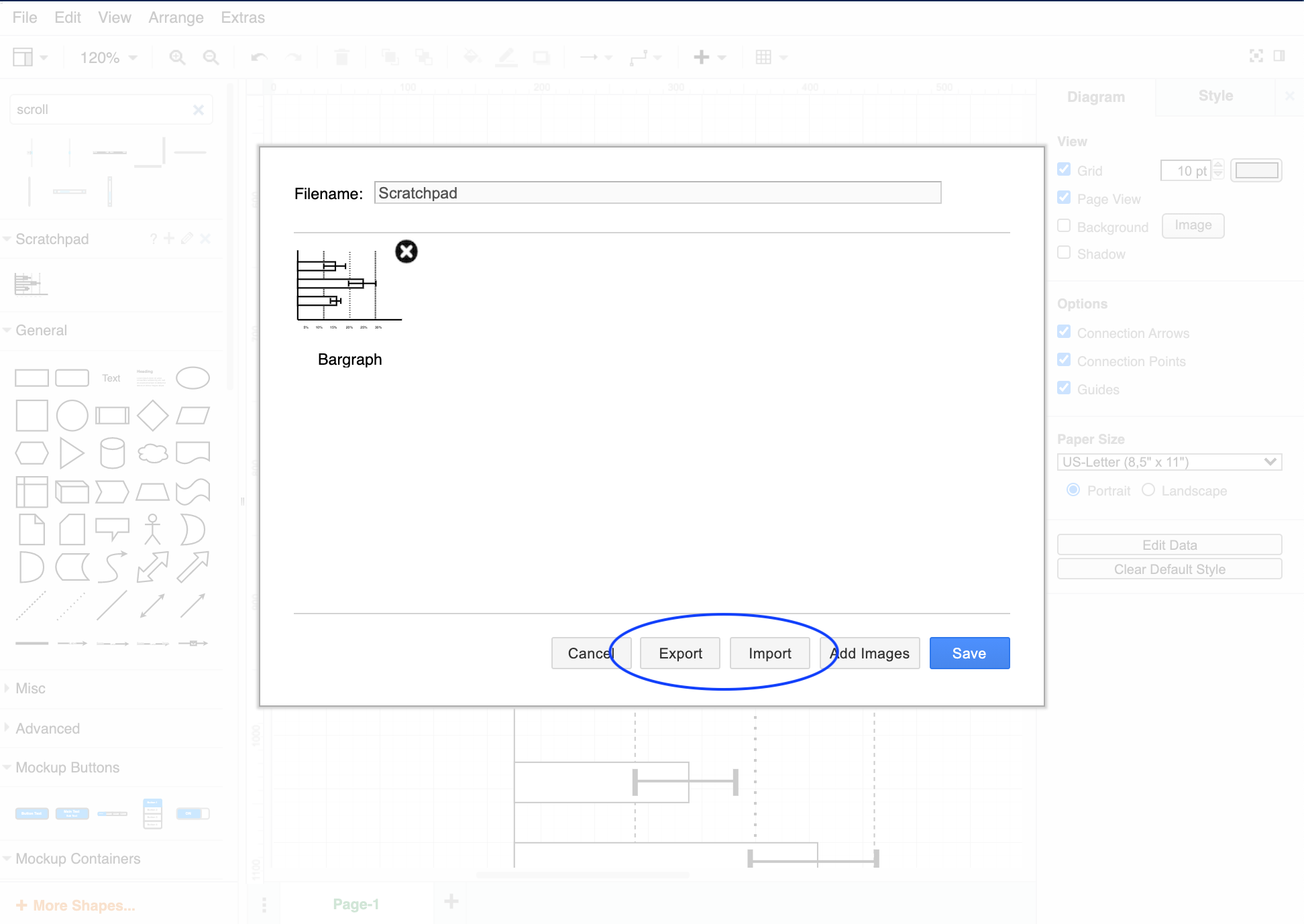
Task: Click the delete trash icon
Action: 341,58
